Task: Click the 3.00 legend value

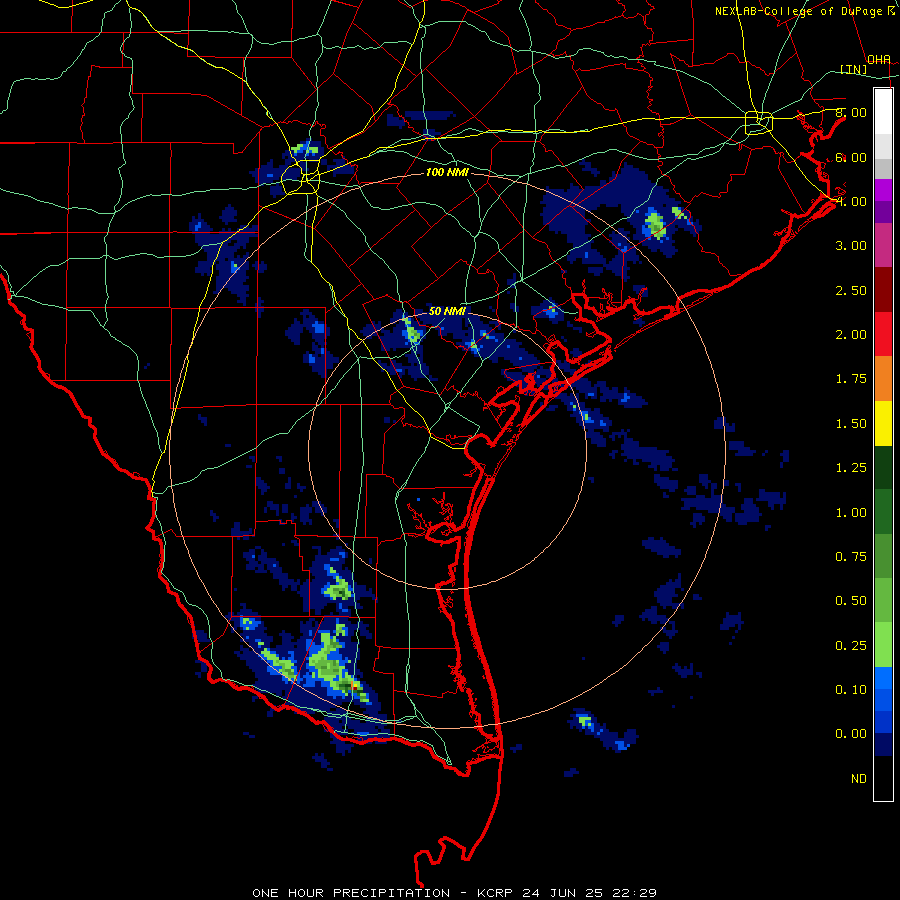Action: click(851, 246)
